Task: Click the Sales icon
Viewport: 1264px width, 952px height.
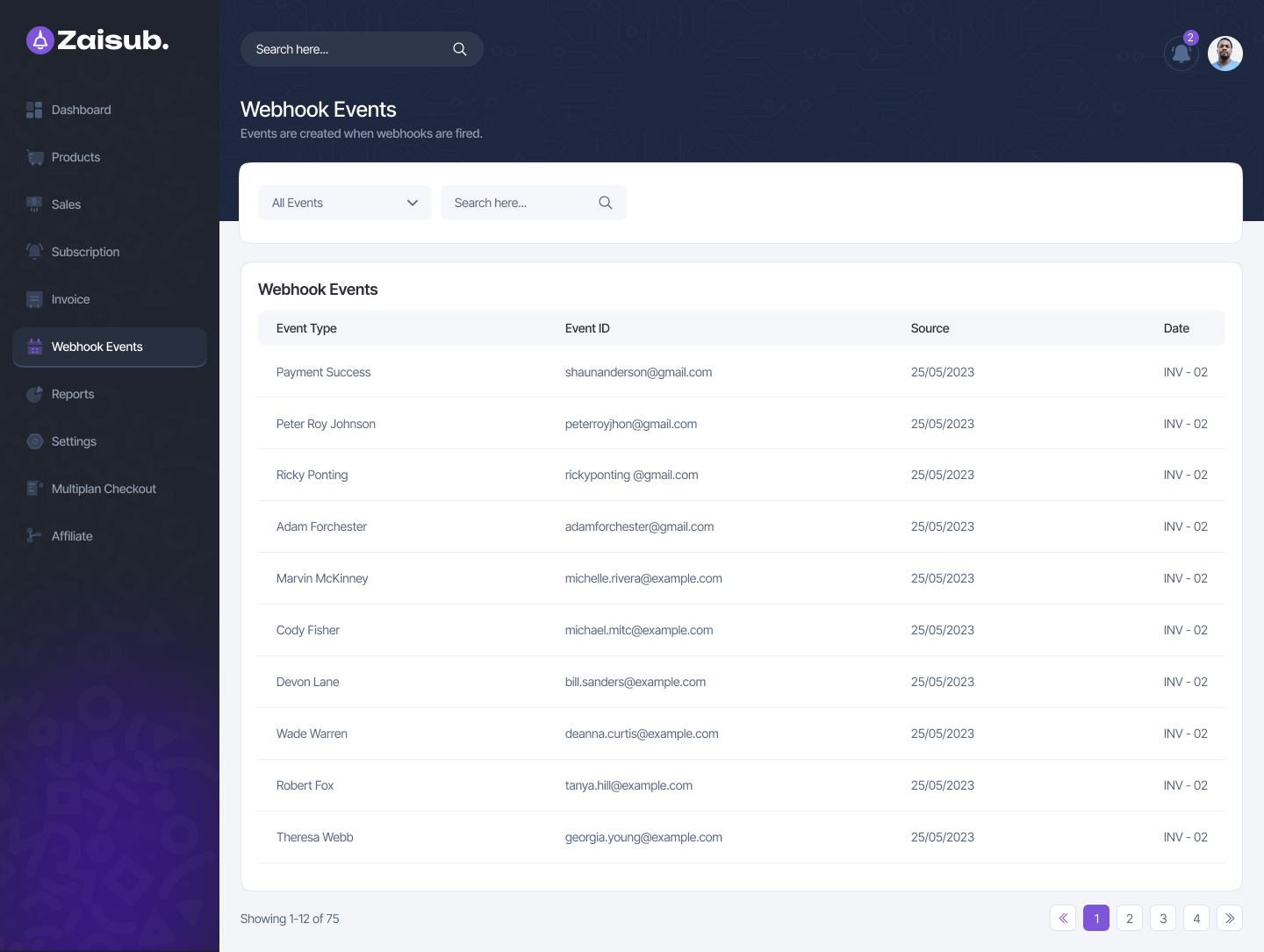Action: 35,204
